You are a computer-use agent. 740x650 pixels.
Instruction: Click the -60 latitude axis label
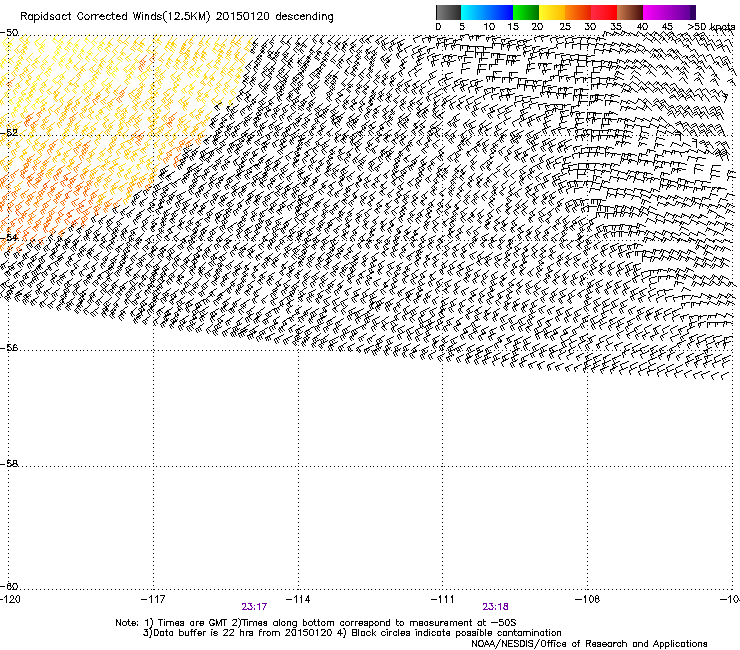(9, 586)
